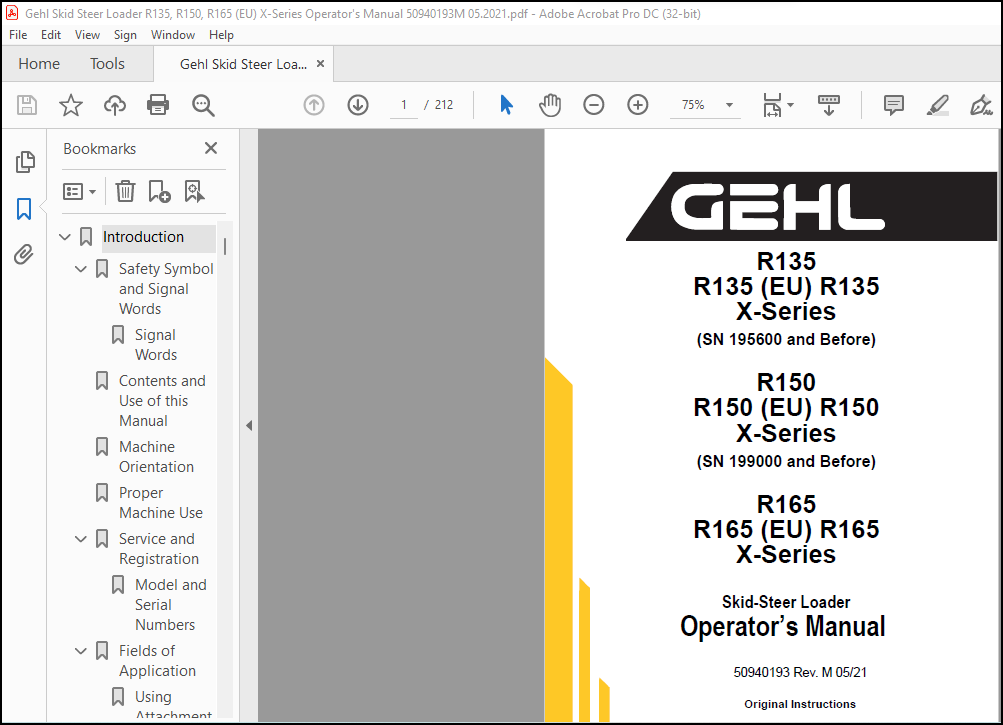The height and width of the screenshot is (725, 1003).
Task: Open the Sign document tool
Action: 981,105
